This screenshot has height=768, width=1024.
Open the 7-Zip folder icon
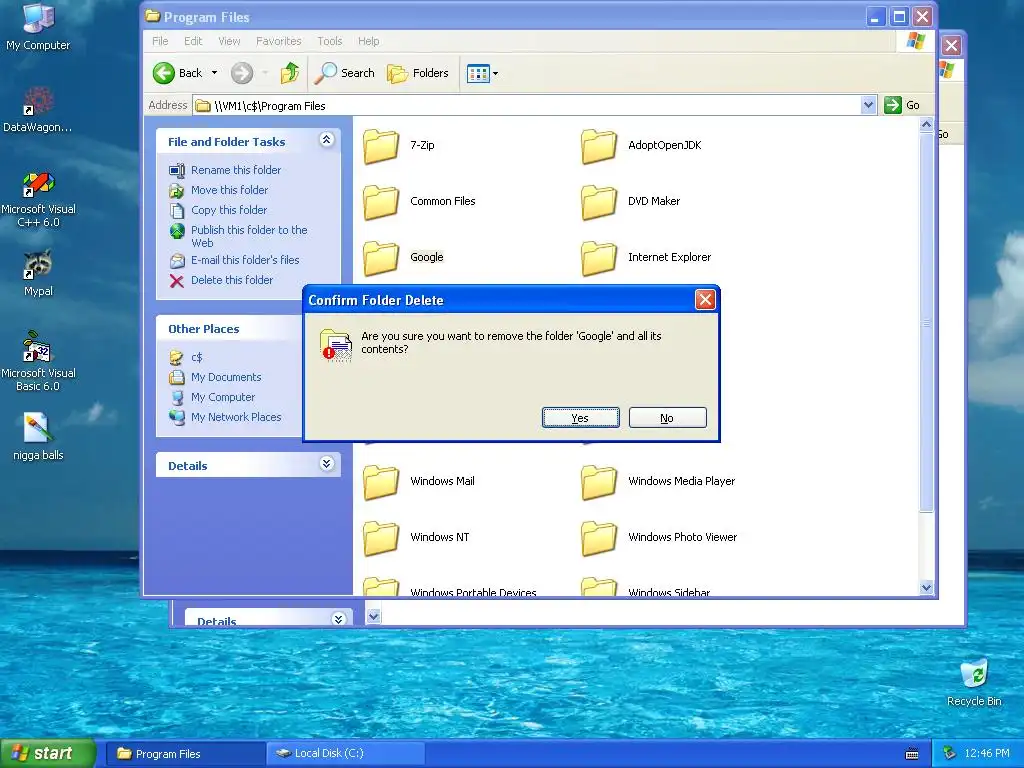pyautogui.click(x=381, y=146)
